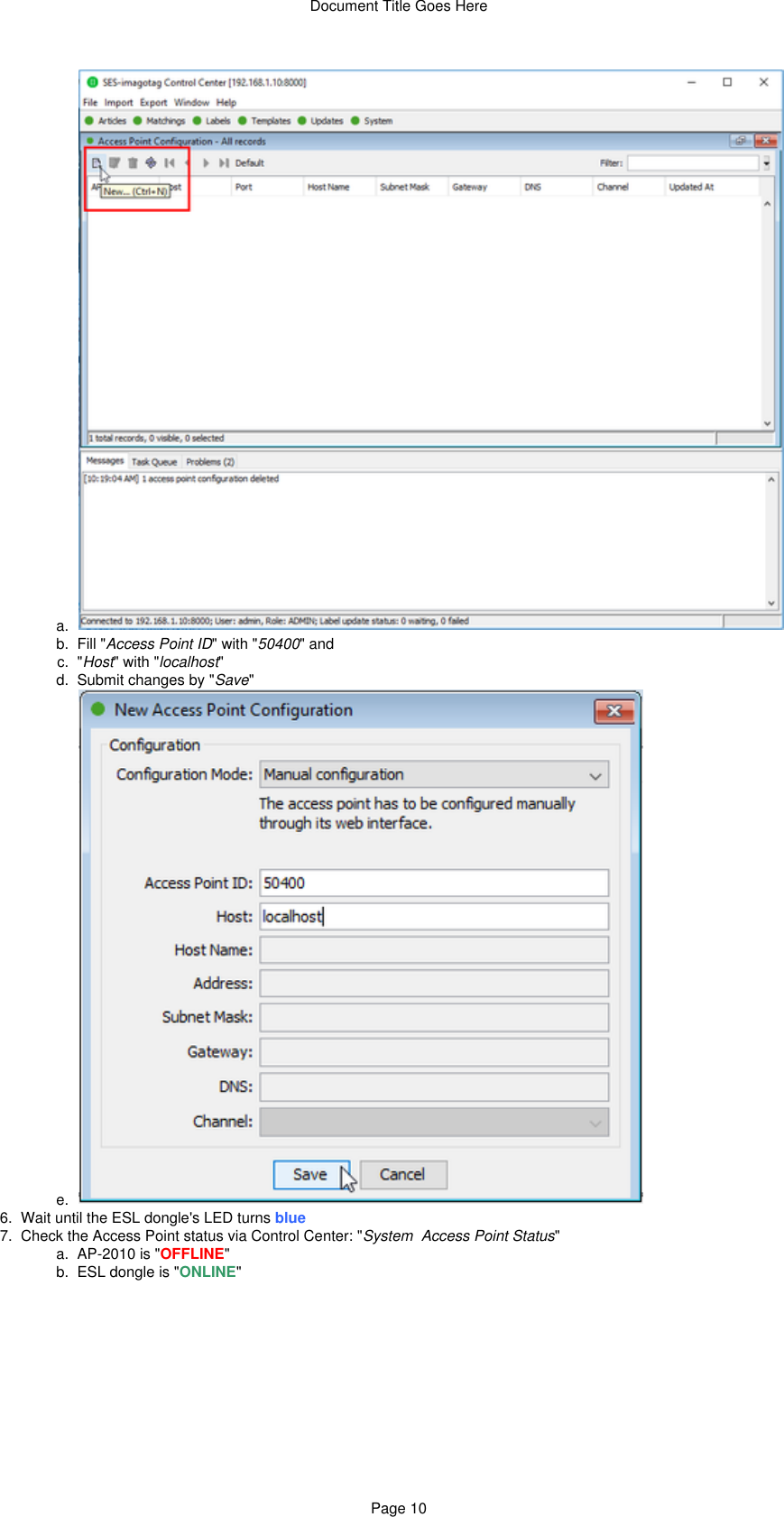Click the DNS input field in the dialog
The height and width of the screenshot is (1517, 784).
[434, 1087]
